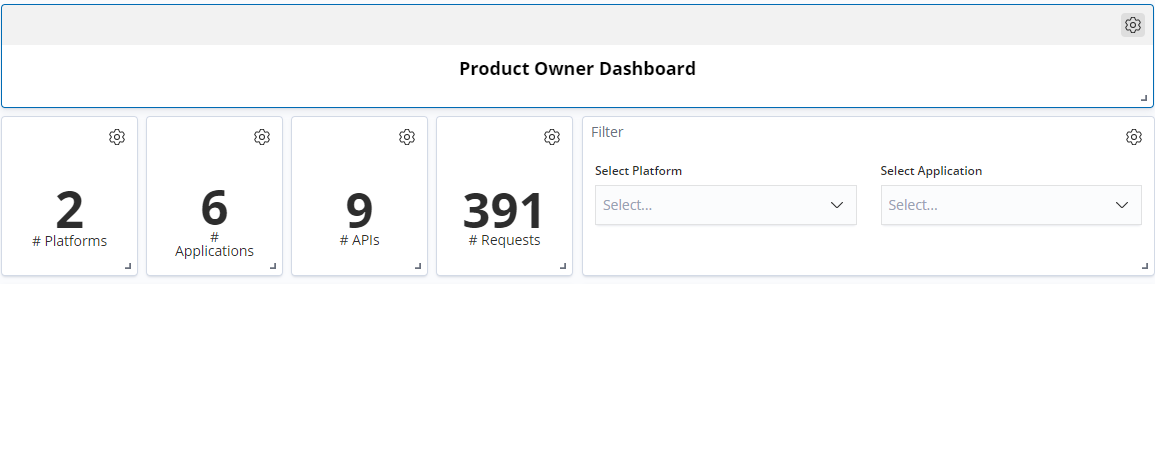
Task: Click the number 2 platforms value
Action: click(x=69, y=210)
